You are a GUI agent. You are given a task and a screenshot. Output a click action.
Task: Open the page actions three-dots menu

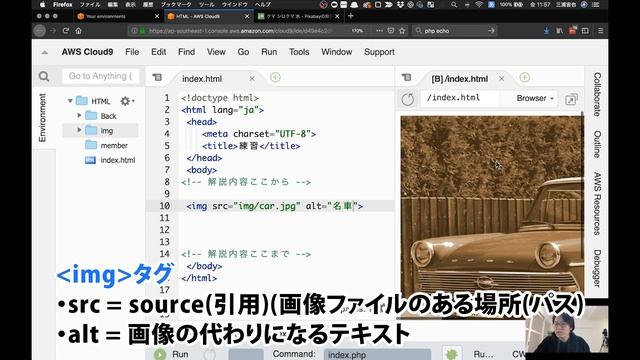click(x=379, y=31)
